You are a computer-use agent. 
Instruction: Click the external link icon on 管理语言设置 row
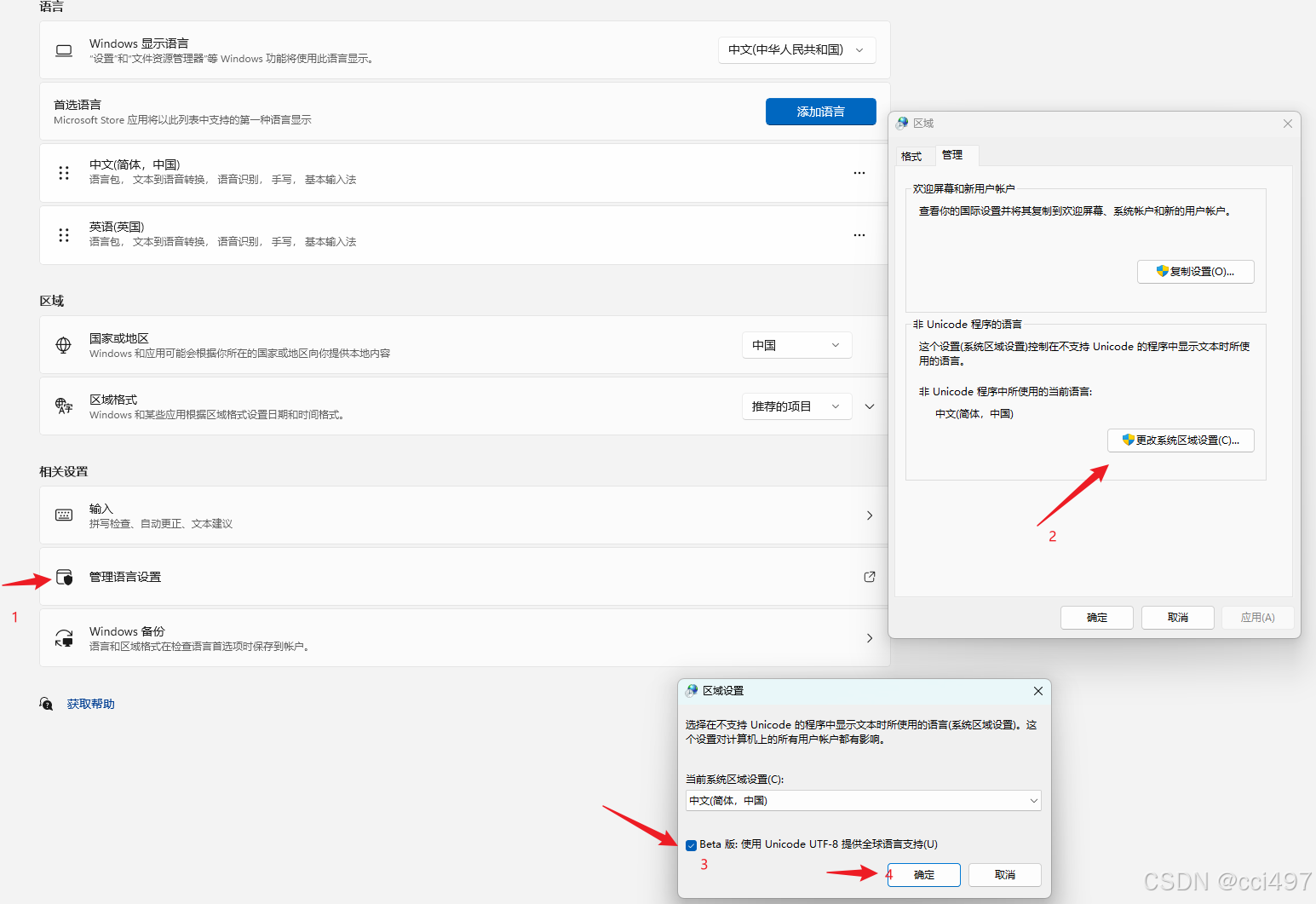point(870,577)
